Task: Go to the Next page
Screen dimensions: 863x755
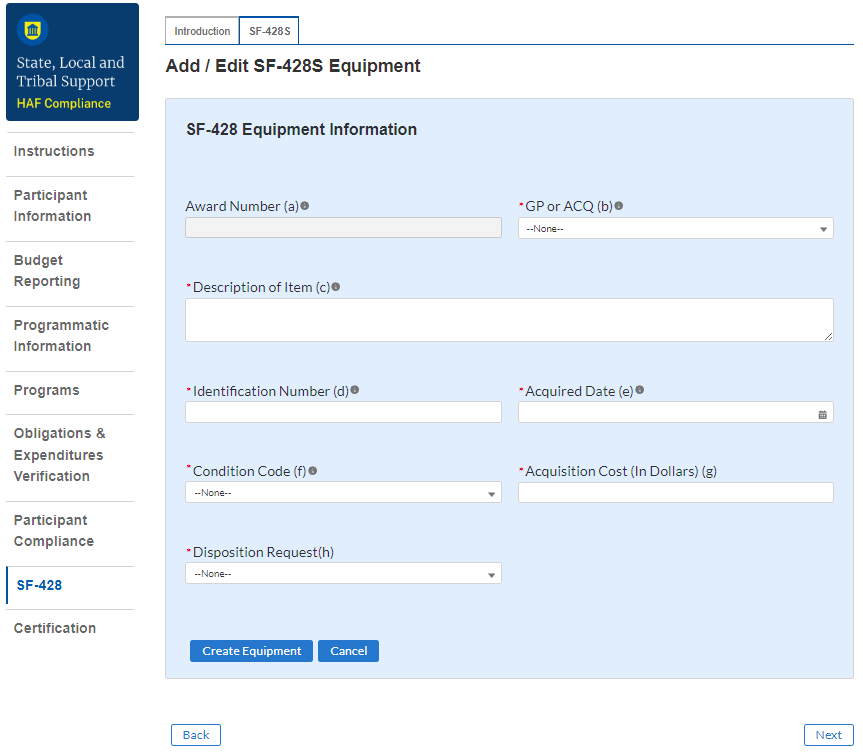Action: tap(828, 735)
